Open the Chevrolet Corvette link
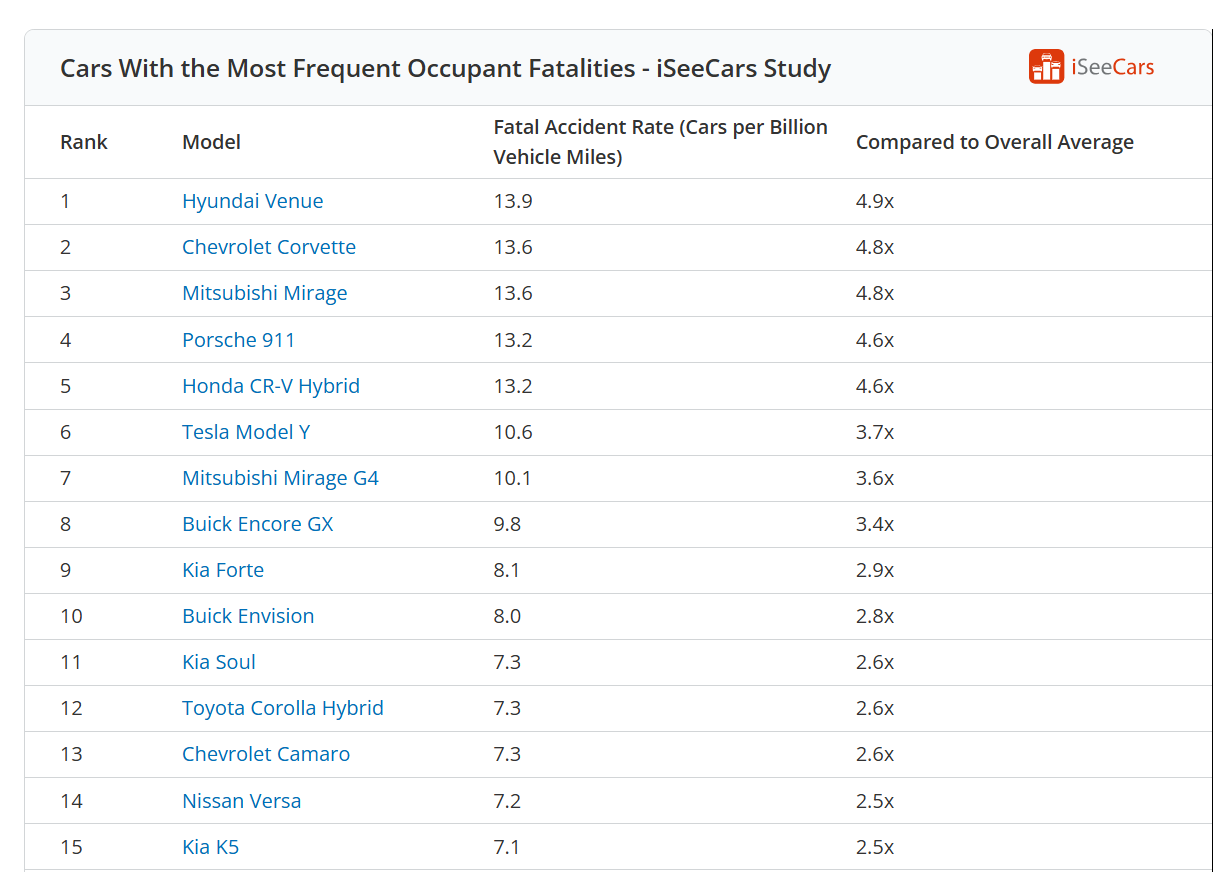The height and width of the screenshot is (872, 1231). 269,247
